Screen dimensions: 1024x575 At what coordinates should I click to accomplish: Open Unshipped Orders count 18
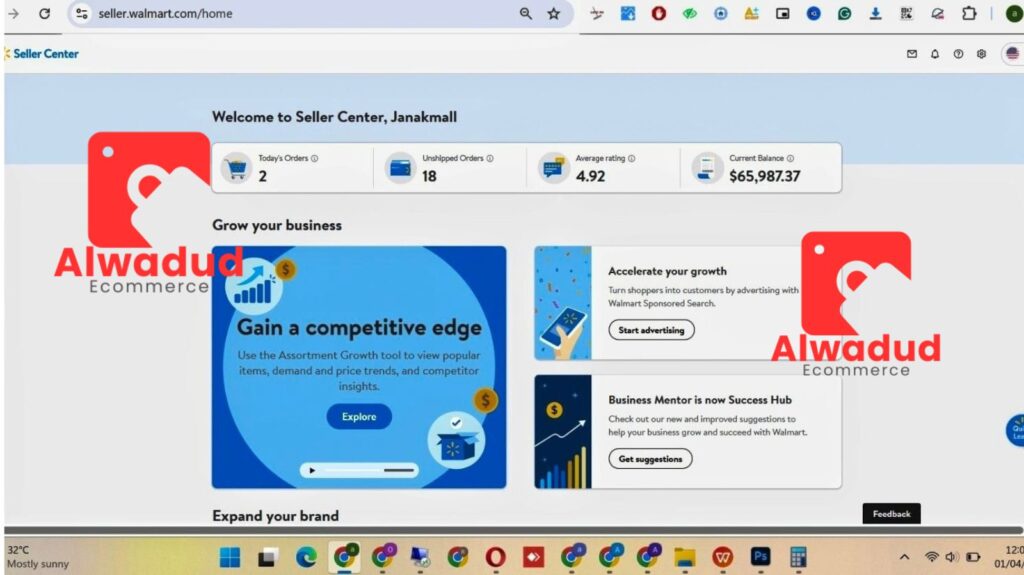tap(429, 176)
